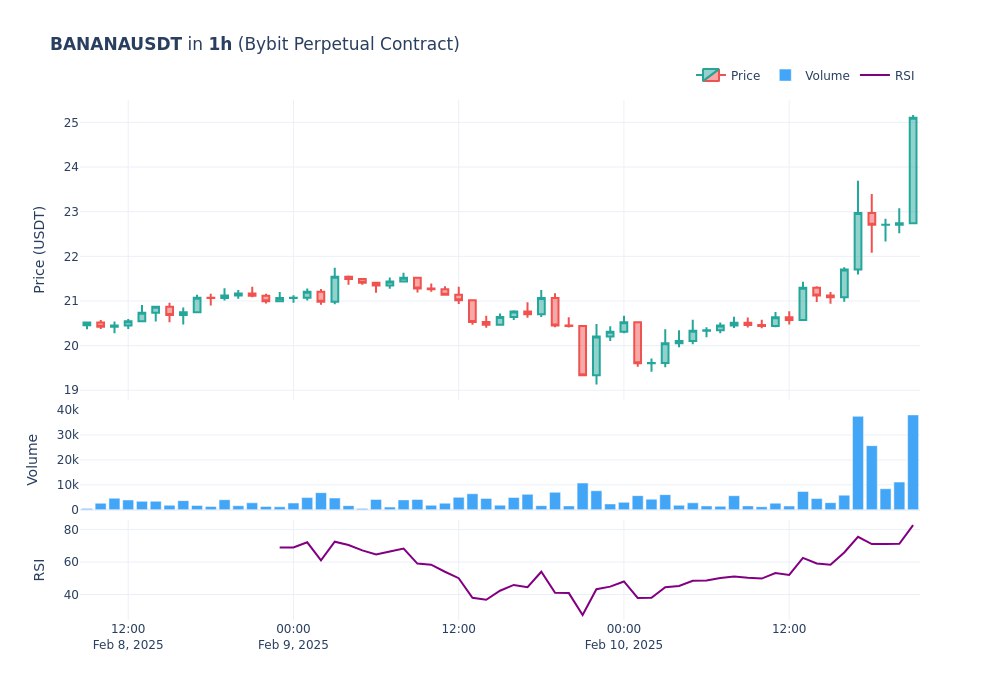
Task: Select the second-tallest blue volume bar
Action: pyautogui.click(x=858, y=463)
